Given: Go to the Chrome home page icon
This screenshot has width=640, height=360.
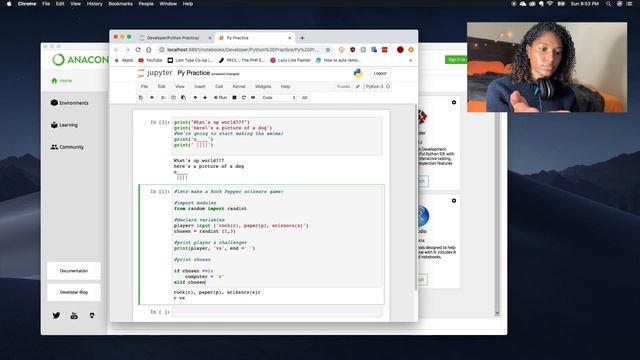Looking at the screenshot, I should pos(149,49).
